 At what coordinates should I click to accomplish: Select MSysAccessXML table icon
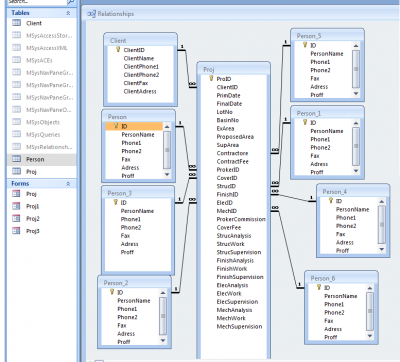pyautogui.click(x=16, y=48)
